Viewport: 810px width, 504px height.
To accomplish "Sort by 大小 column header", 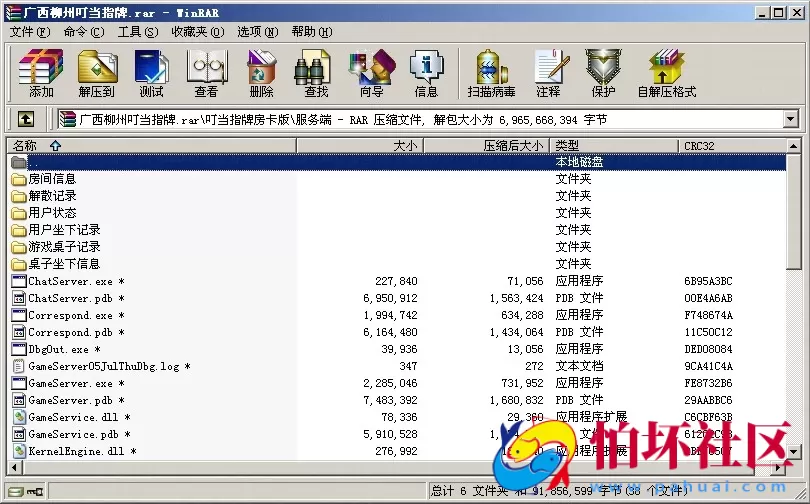I will pyautogui.click(x=360, y=146).
